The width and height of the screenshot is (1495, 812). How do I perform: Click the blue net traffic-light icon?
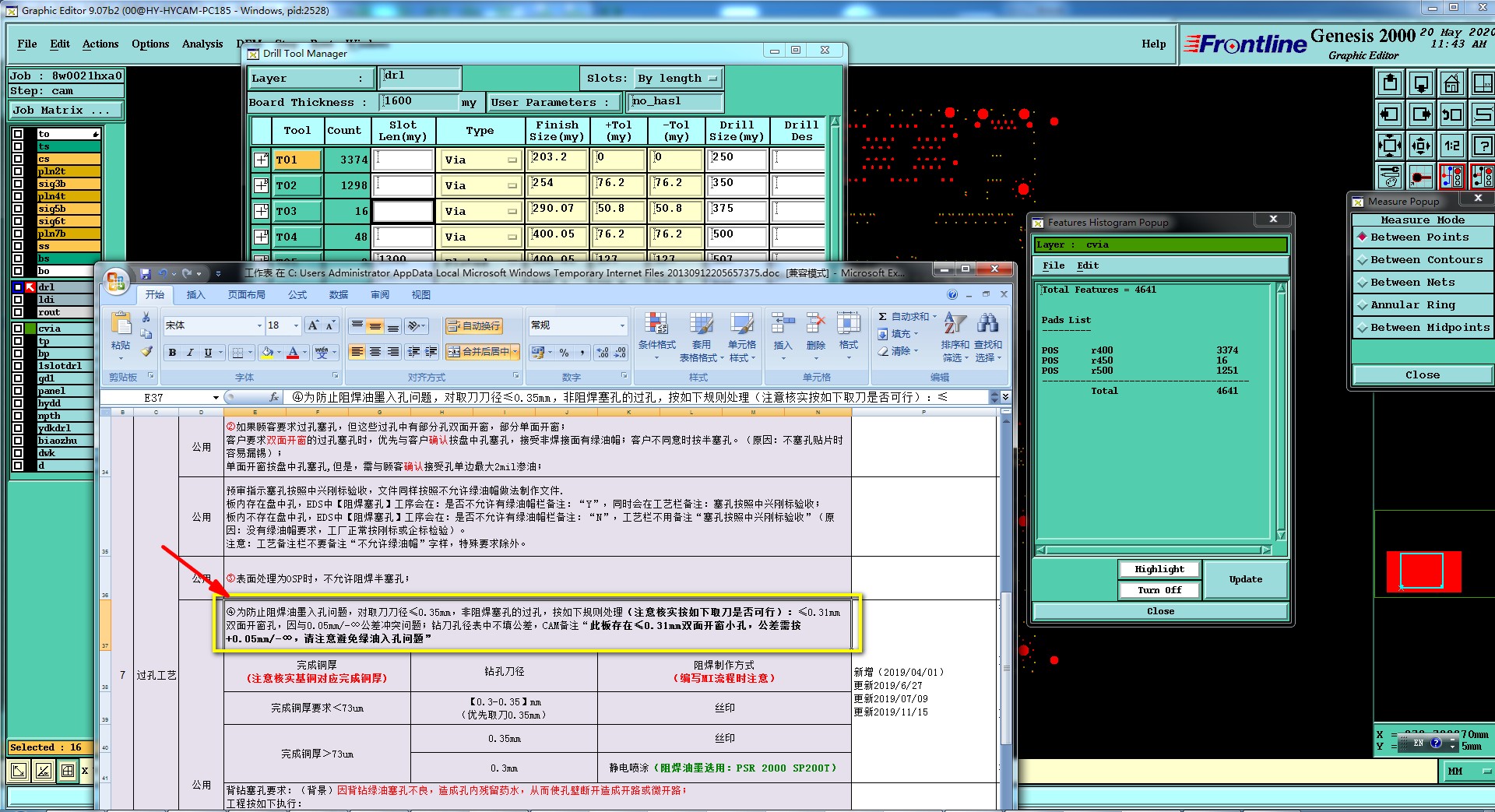pos(1452,177)
